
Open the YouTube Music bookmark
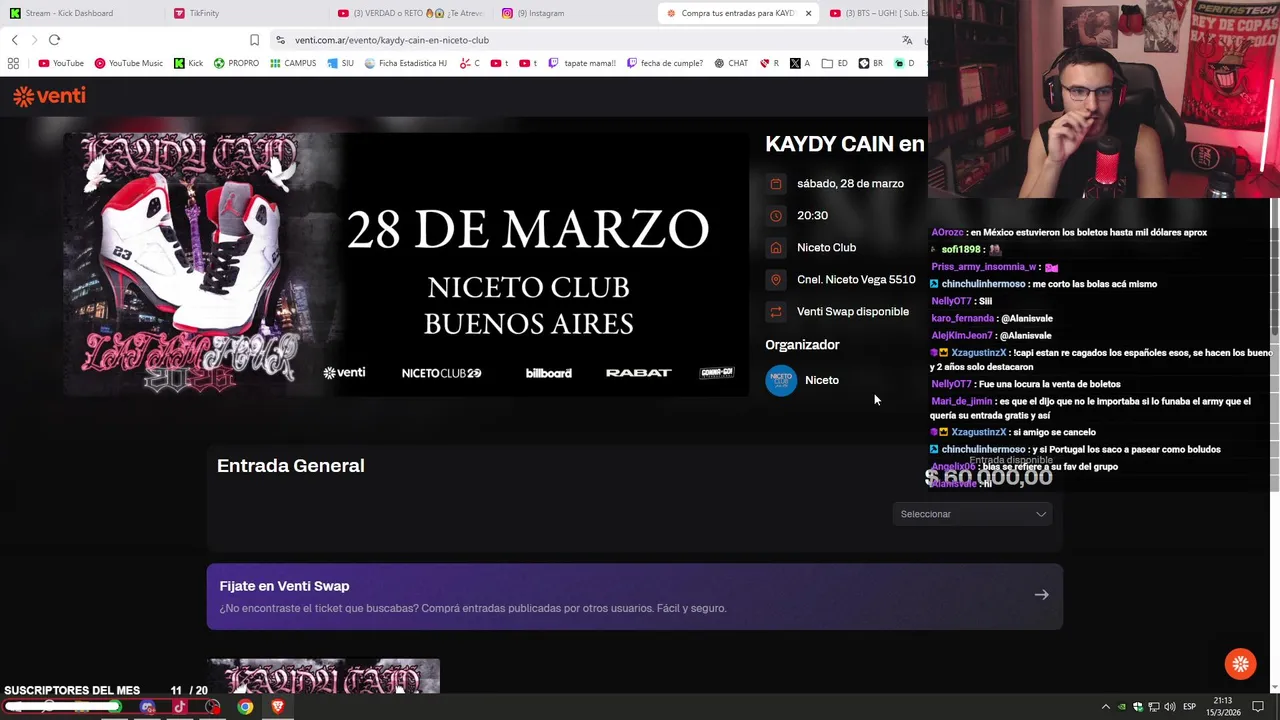[128, 63]
